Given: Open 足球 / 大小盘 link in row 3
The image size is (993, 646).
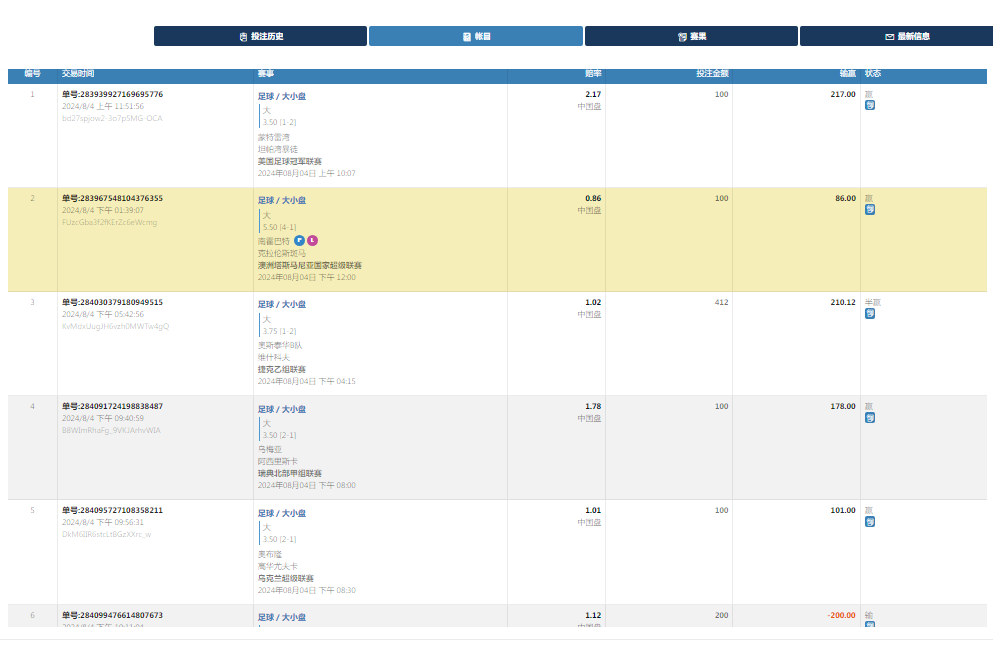Looking at the screenshot, I should pyautogui.click(x=282, y=304).
